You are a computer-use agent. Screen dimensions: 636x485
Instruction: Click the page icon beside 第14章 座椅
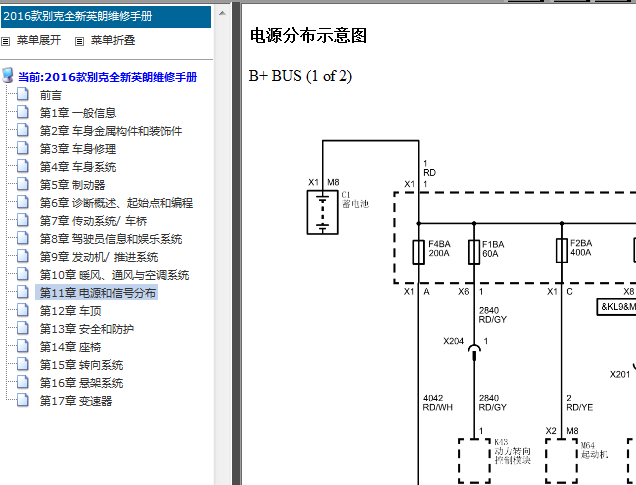point(23,346)
